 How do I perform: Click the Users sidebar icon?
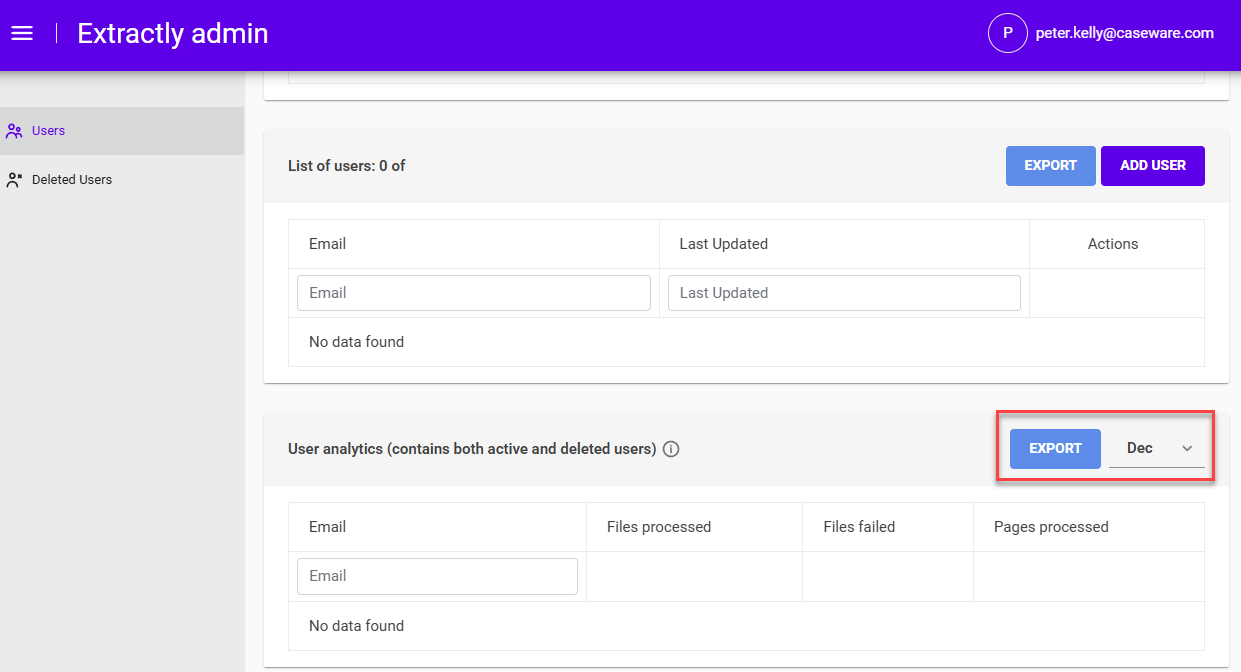pos(13,130)
